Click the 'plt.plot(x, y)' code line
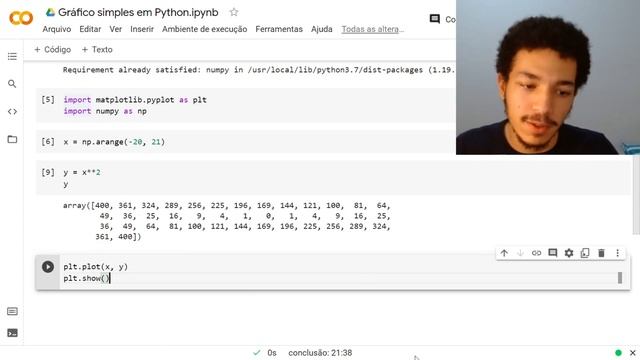Viewport: 640px width, 360px height. click(96, 267)
